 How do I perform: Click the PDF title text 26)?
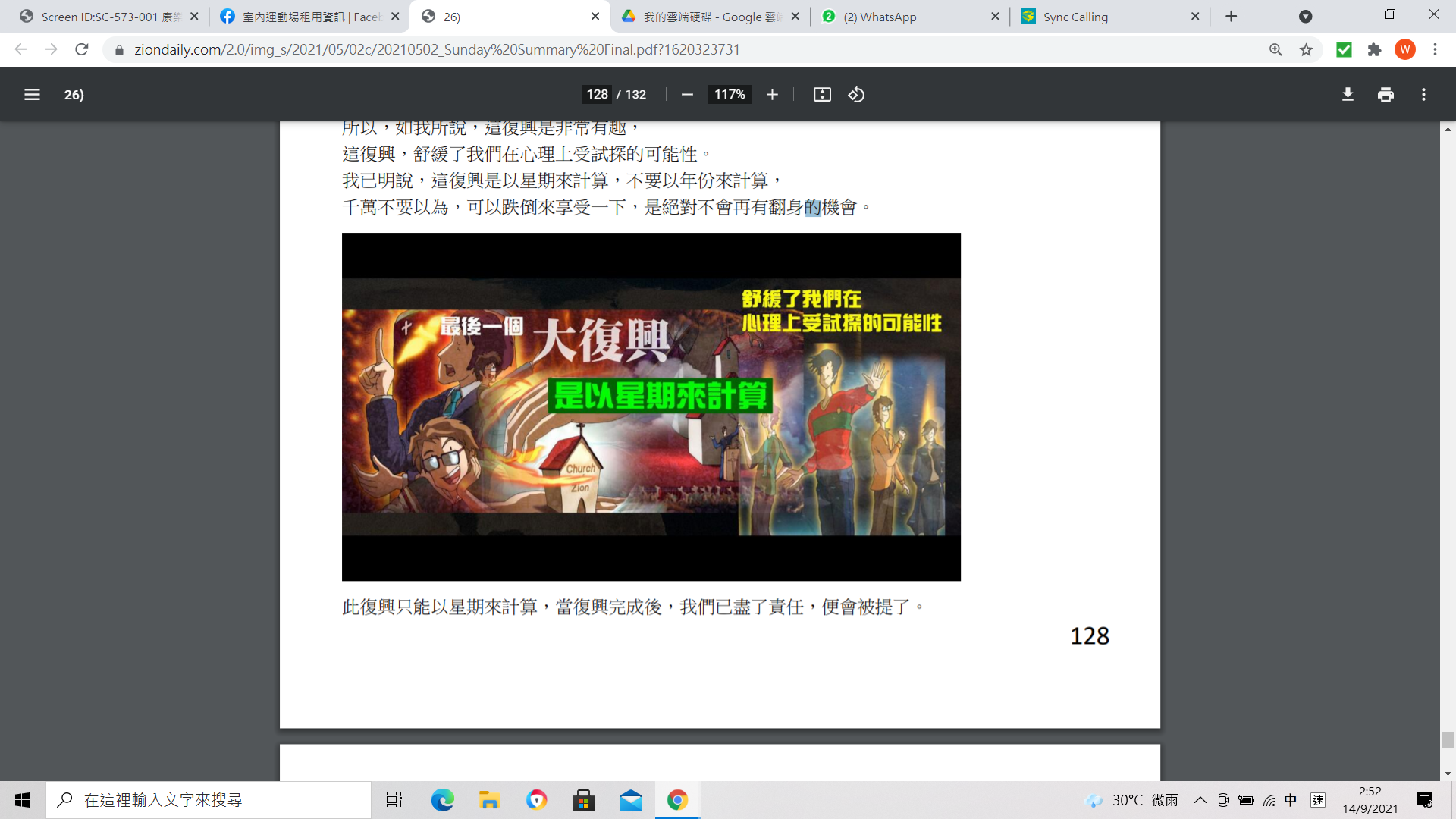(x=74, y=95)
